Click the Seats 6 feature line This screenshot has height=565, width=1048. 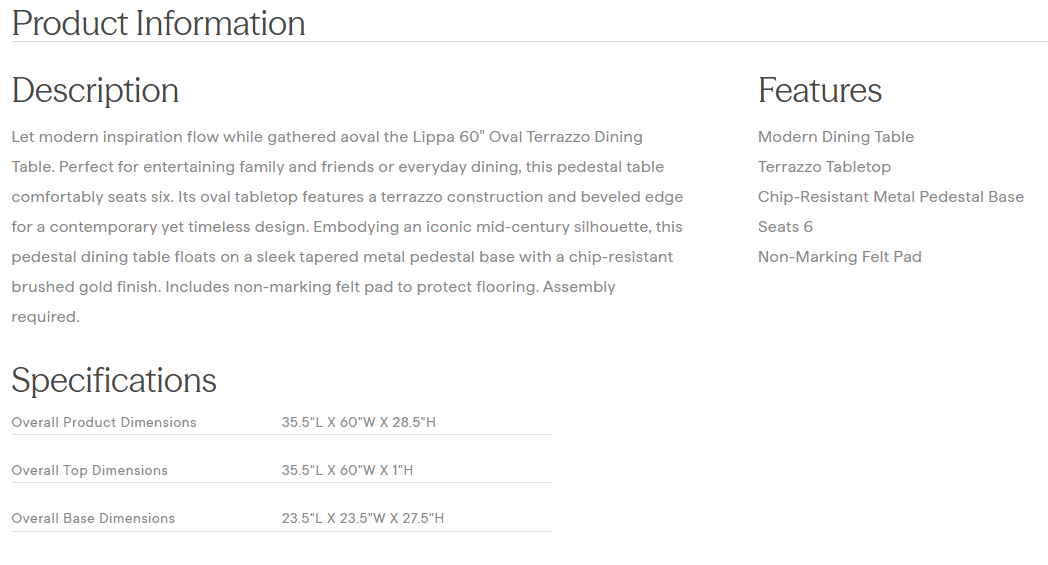tap(785, 227)
